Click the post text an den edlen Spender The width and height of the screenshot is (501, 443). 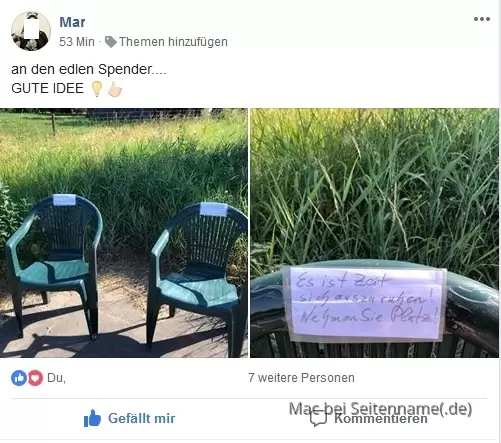point(89,69)
